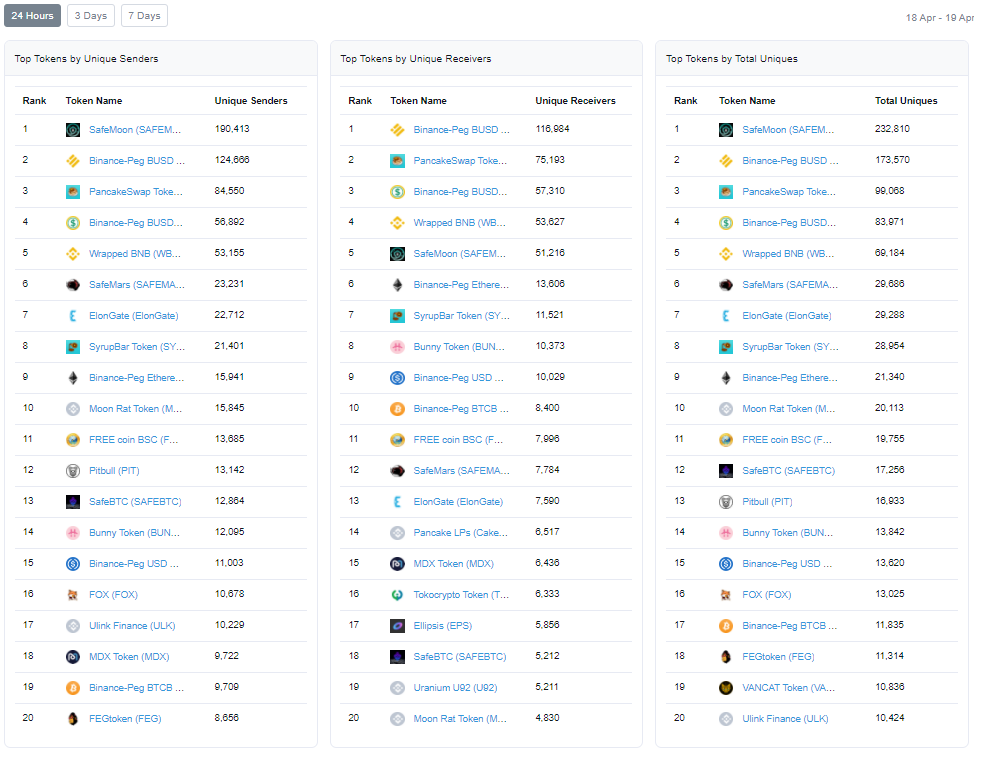This screenshot has height=761, width=983.
Task: Open Pitbull (PIT) link in Total Uniques
Action: 767,502
